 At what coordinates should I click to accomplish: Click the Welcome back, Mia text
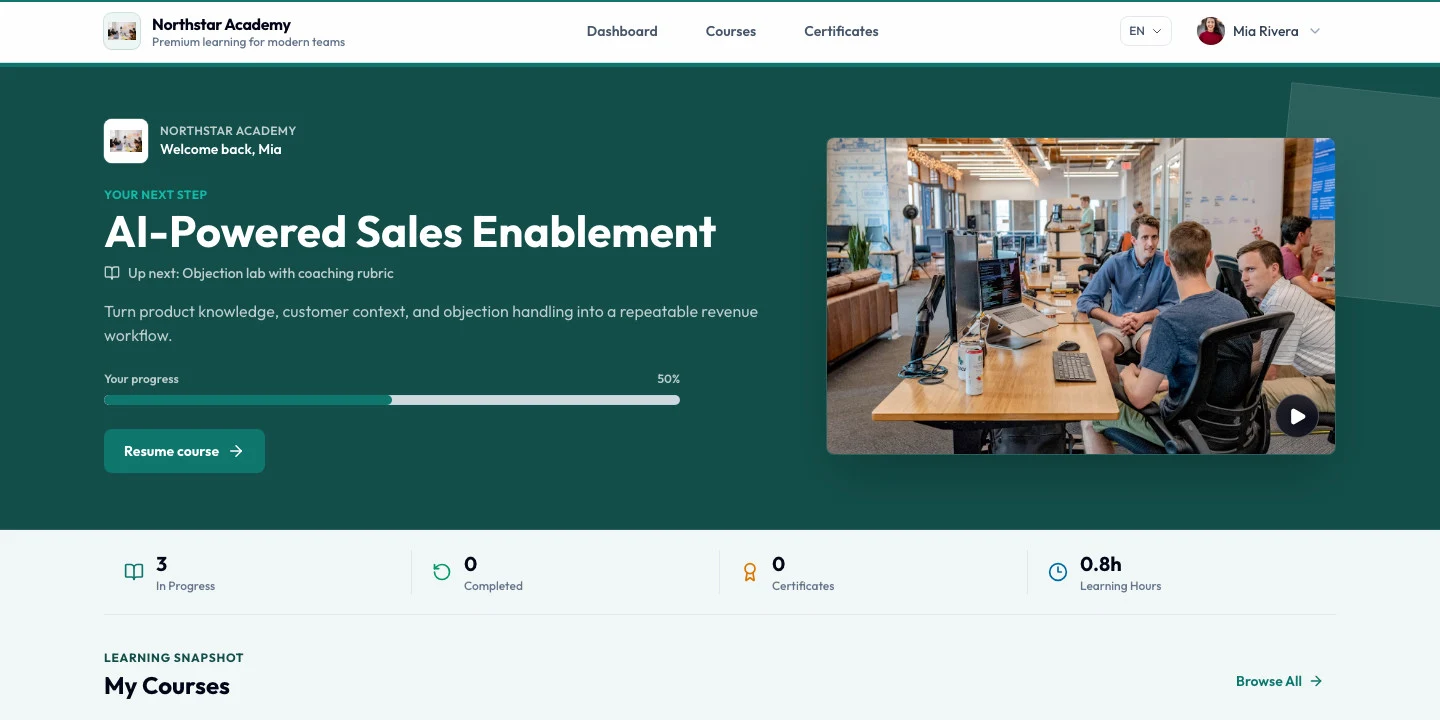[x=221, y=149]
